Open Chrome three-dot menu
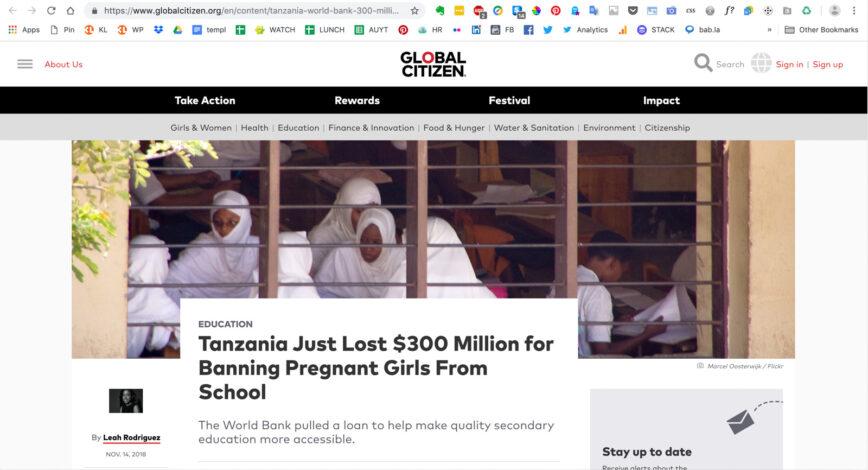Image resolution: width=868 pixels, height=470 pixels. (x=854, y=11)
